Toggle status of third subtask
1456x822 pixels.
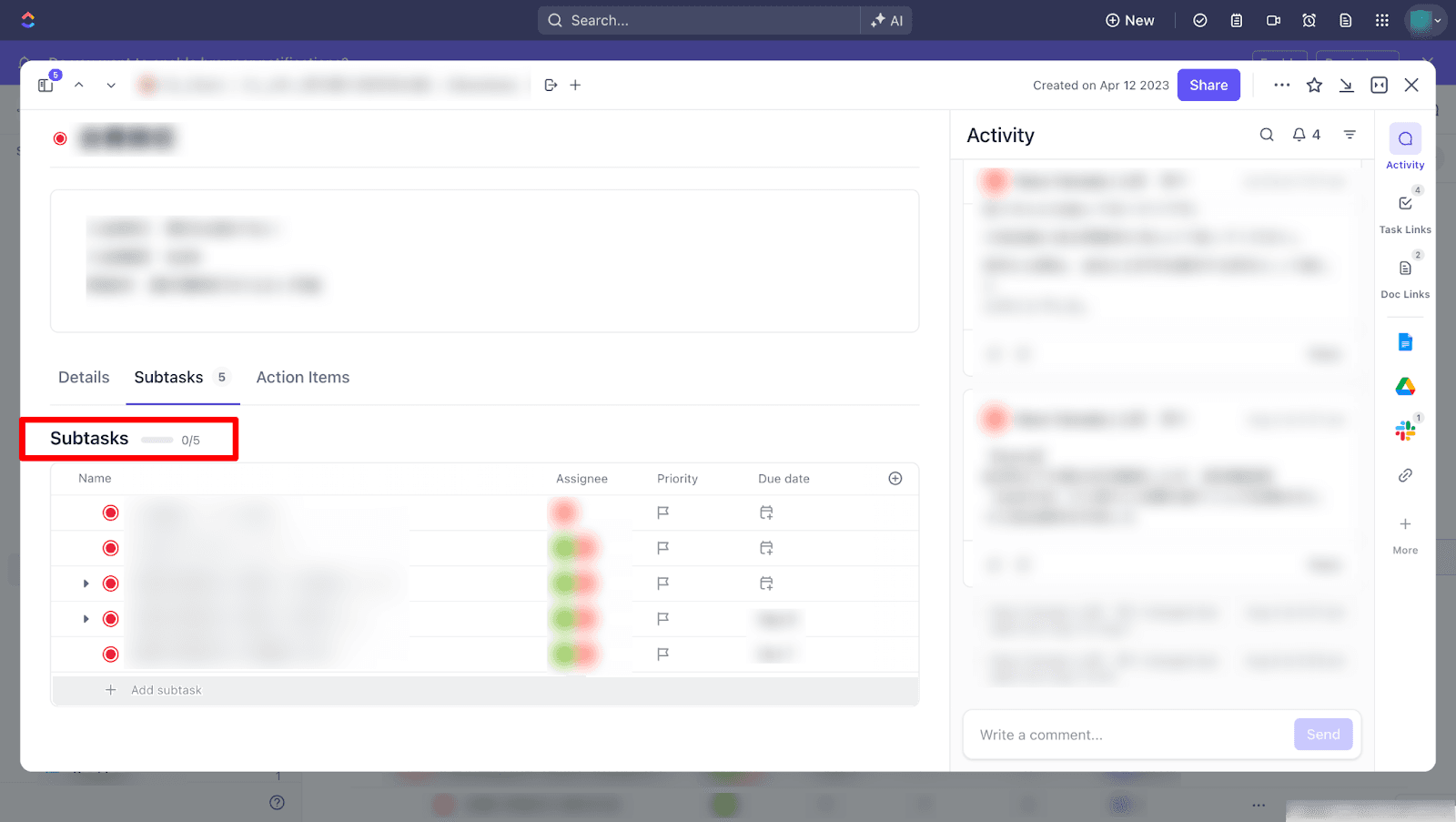tap(111, 584)
